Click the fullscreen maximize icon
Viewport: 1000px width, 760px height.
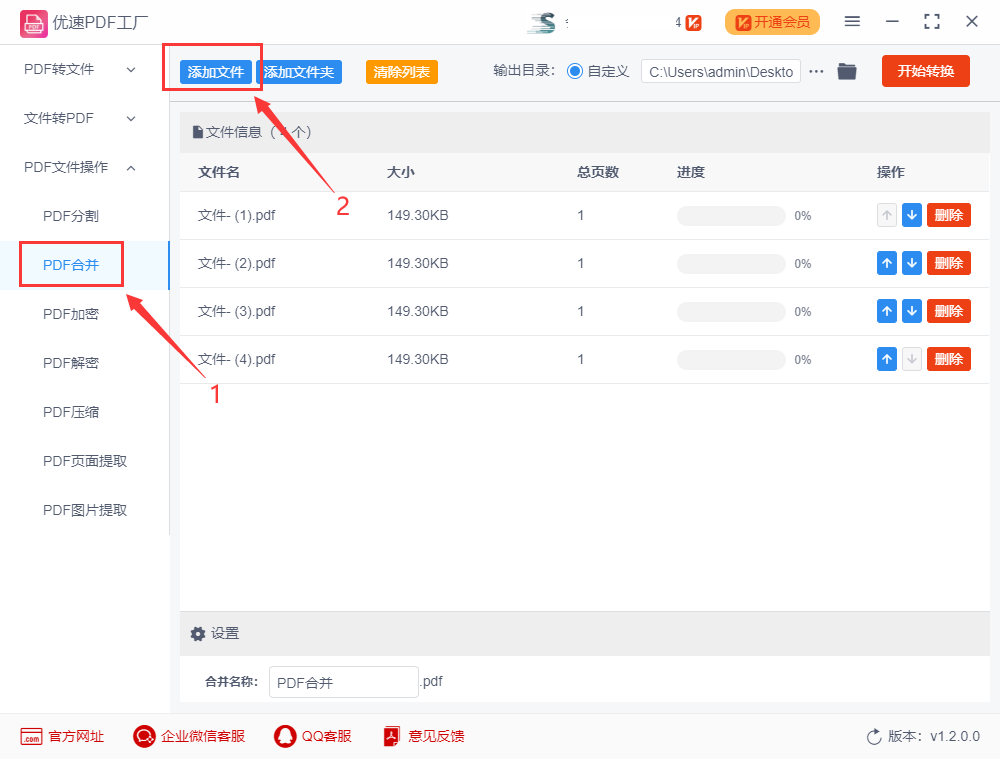(x=932, y=22)
